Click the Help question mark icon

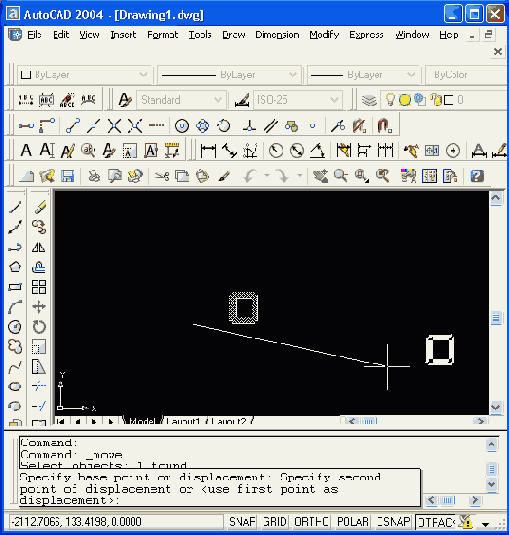tap(477, 176)
